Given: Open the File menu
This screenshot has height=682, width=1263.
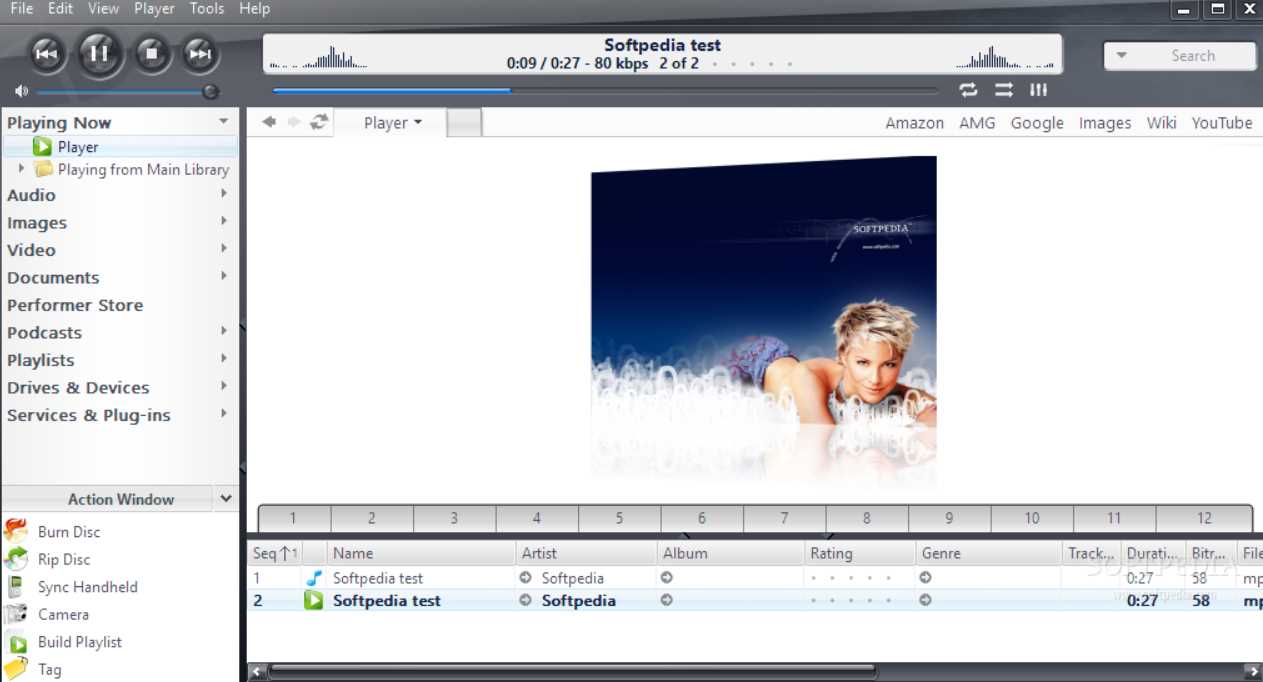Looking at the screenshot, I should click(21, 8).
